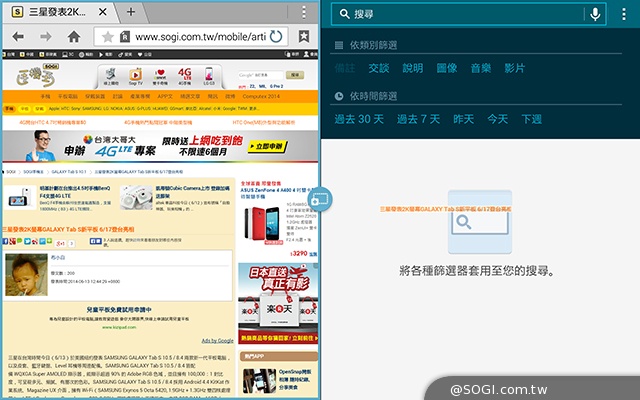Screen dimensions: 640x400
Task: Filter search by 交談 category
Action: pyautogui.click(x=378, y=68)
